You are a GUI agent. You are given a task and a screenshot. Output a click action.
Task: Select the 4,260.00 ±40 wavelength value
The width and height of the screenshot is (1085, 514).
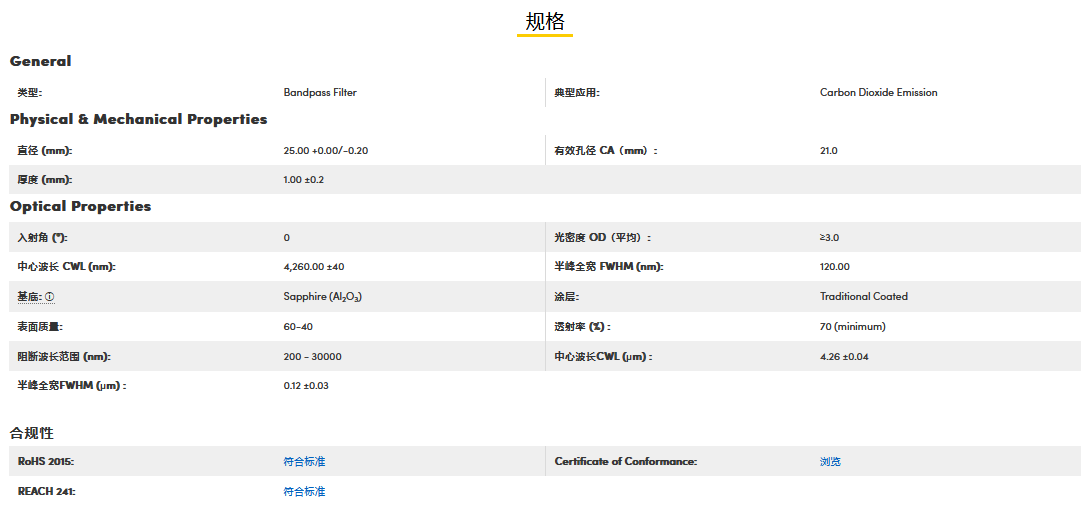pyautogui.click(x=314, y=266)
